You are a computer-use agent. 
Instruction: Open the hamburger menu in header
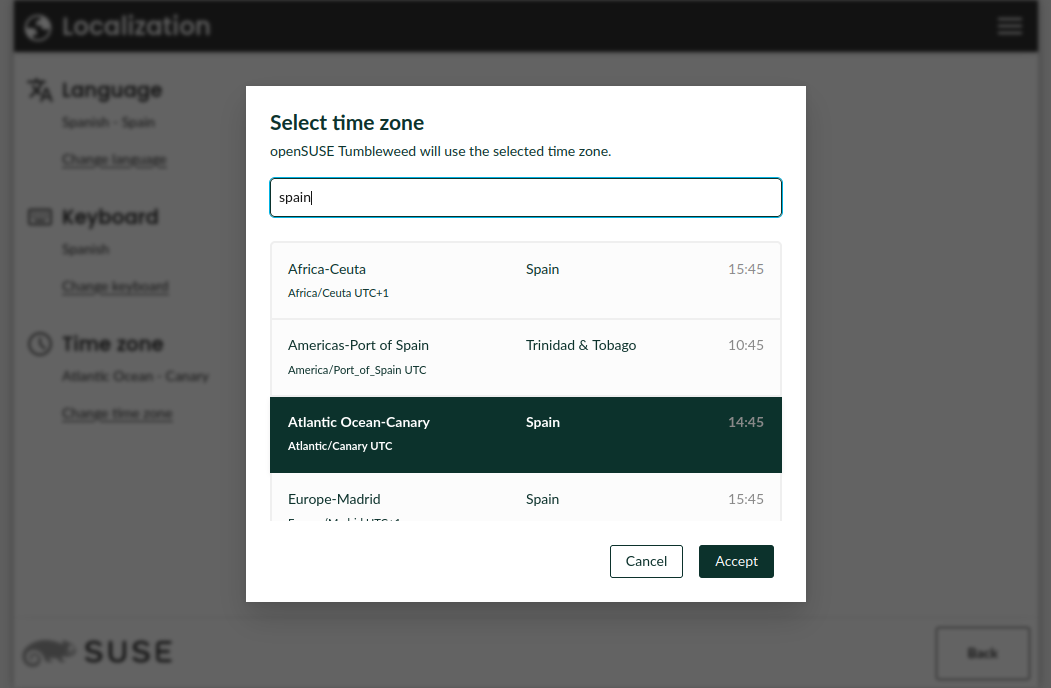click(1009, 27)
